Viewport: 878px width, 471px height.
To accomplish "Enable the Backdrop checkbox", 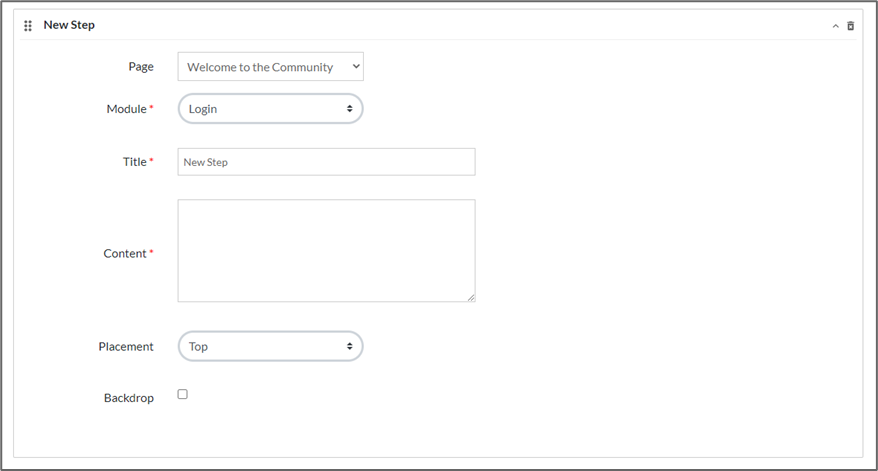I will [x=183, y=394].
